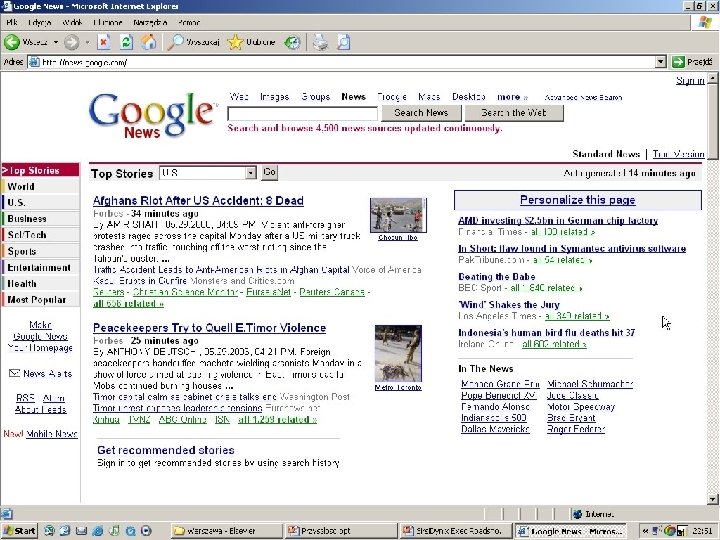This screenshot has height=540, width=720.
Task: Select the Most Popular section tab
Action: (40, 299)
